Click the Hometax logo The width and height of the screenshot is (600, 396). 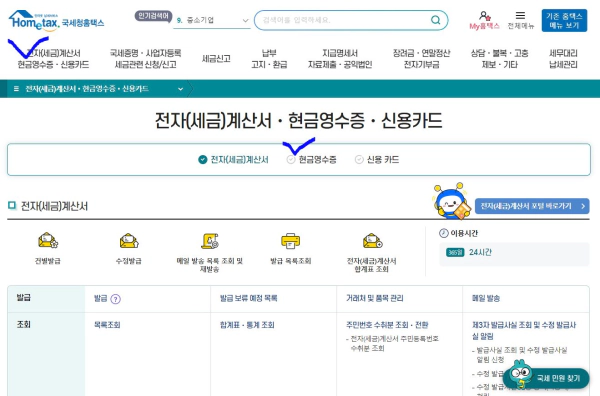(56, 21)
